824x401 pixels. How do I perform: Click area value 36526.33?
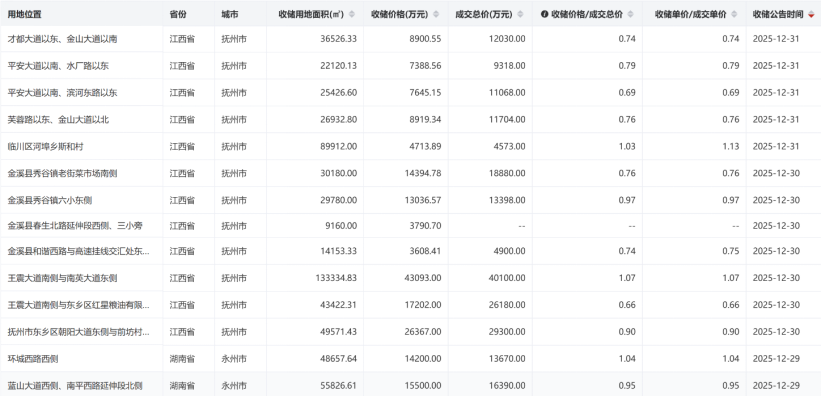coord(338,39)
